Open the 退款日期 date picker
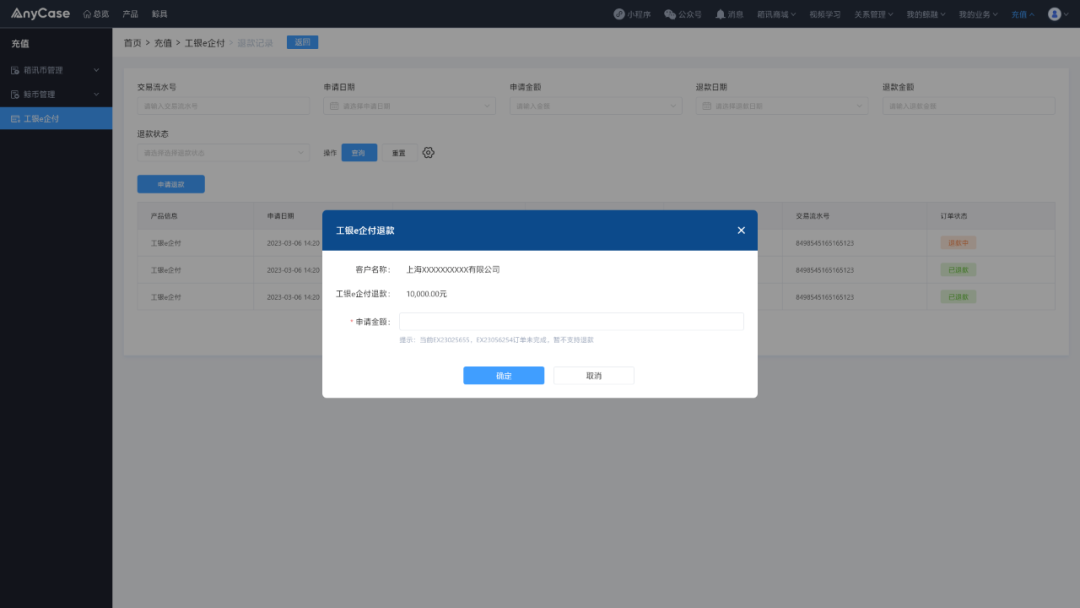The height and width of the screenshot is (608, 1080). pos(782,106)
